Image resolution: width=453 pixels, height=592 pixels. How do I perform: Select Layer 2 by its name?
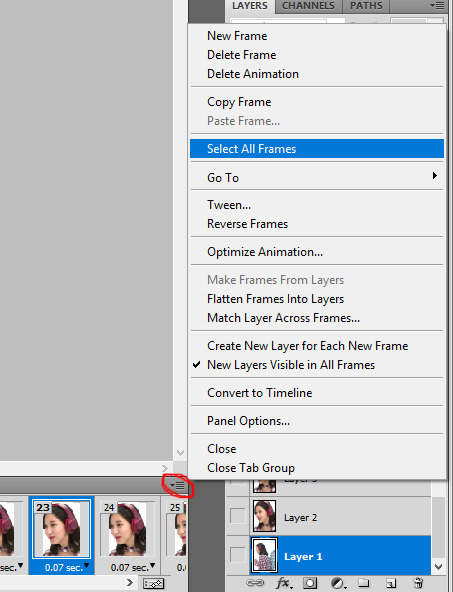(x=300, y=518)
